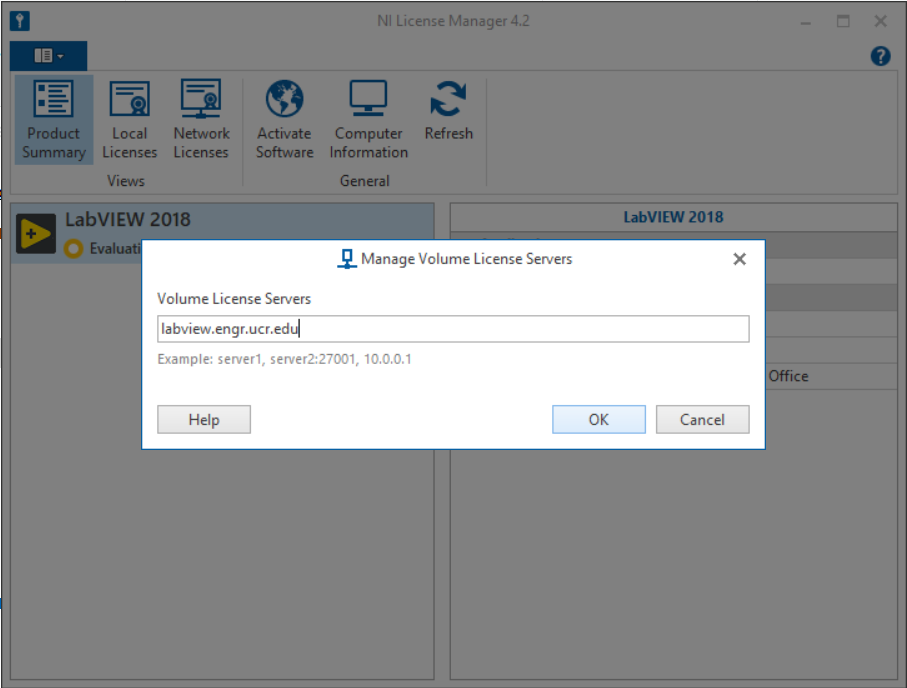The height and width of the screenshot is (688, 907).
Task: Refresh the license list
Action: pyautogui.click(x=448, y=112)
